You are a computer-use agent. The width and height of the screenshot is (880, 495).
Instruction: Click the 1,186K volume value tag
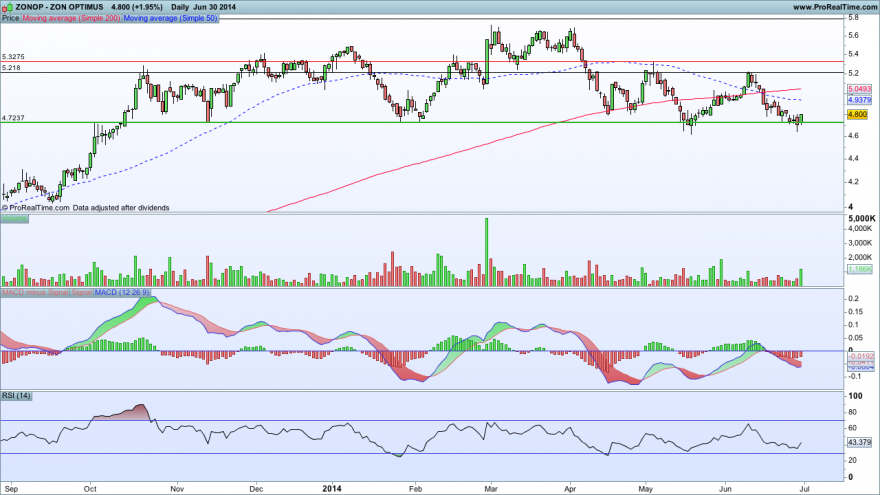pos(859,269)
